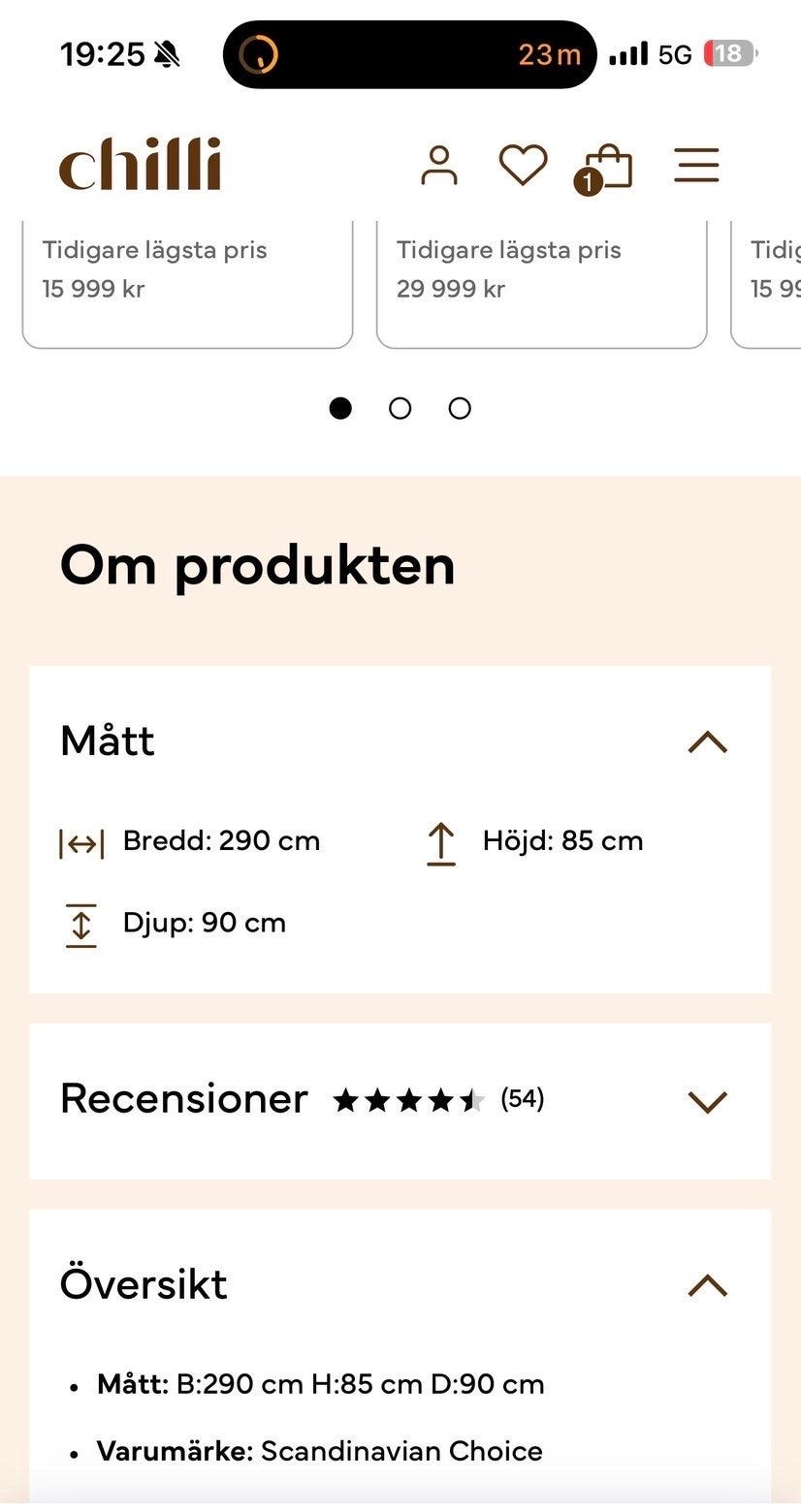This screenshot has height=1512, width=801.
Task: Open the wishlist heart icon
Action: pyautogui.click(x=523, y=165)
